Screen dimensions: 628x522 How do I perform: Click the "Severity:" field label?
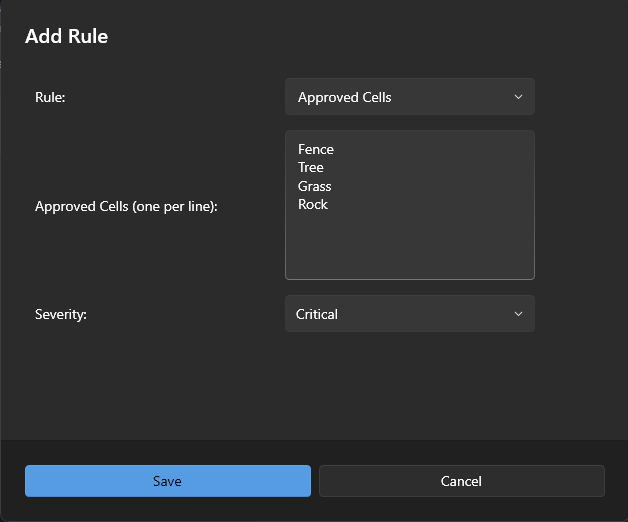pos(61,314)
